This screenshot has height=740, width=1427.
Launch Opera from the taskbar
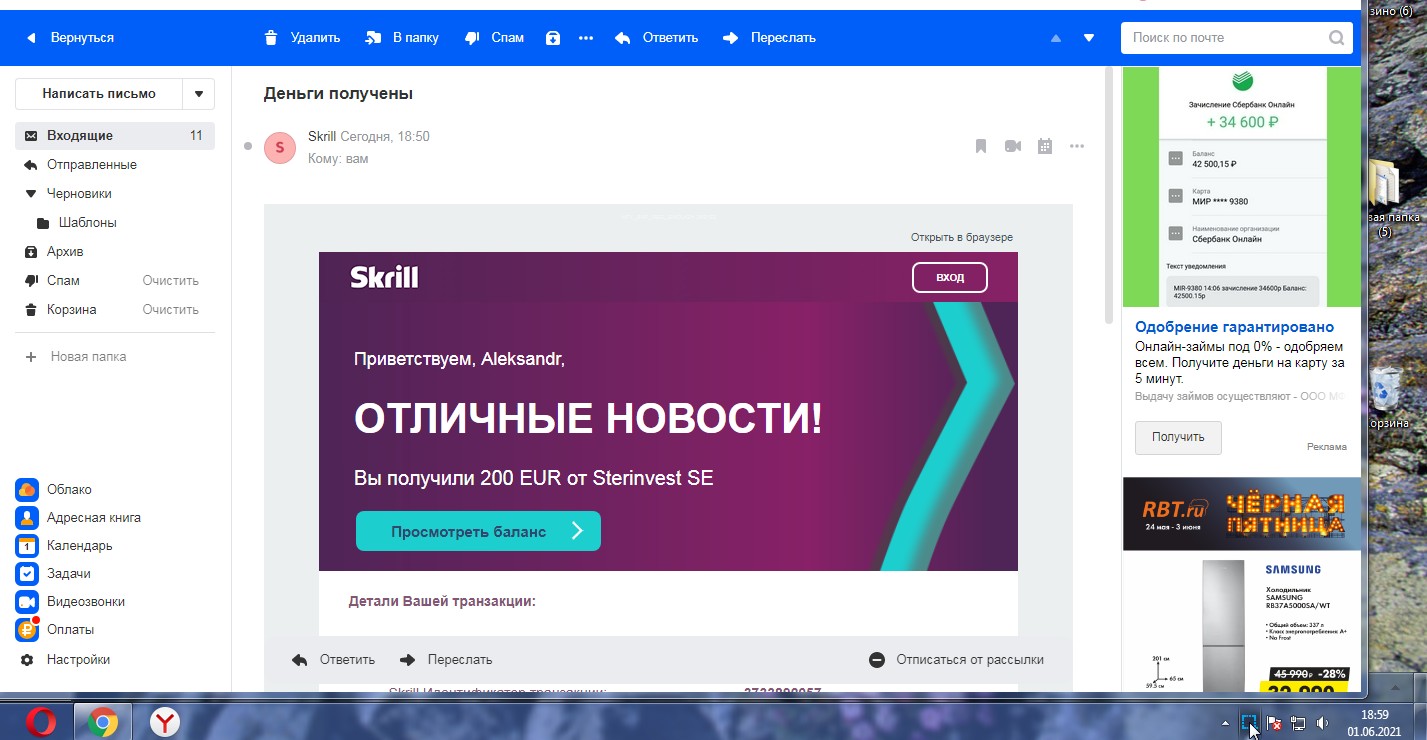click(41, 721)
